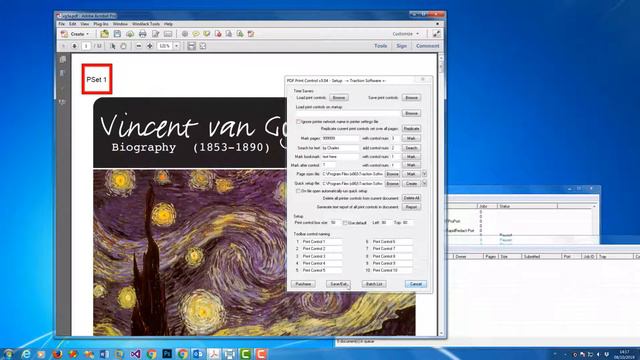The image size is (640, 360).
Task: Click the Replicate button
Action: [x=411, y=129]
